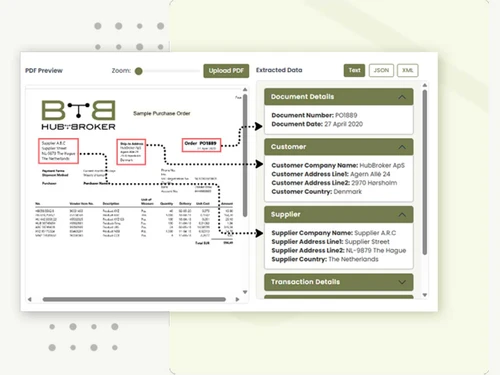Click 'Customer Company Name: HubBroker ApS'
500x375 pixels.
[338, 165]
